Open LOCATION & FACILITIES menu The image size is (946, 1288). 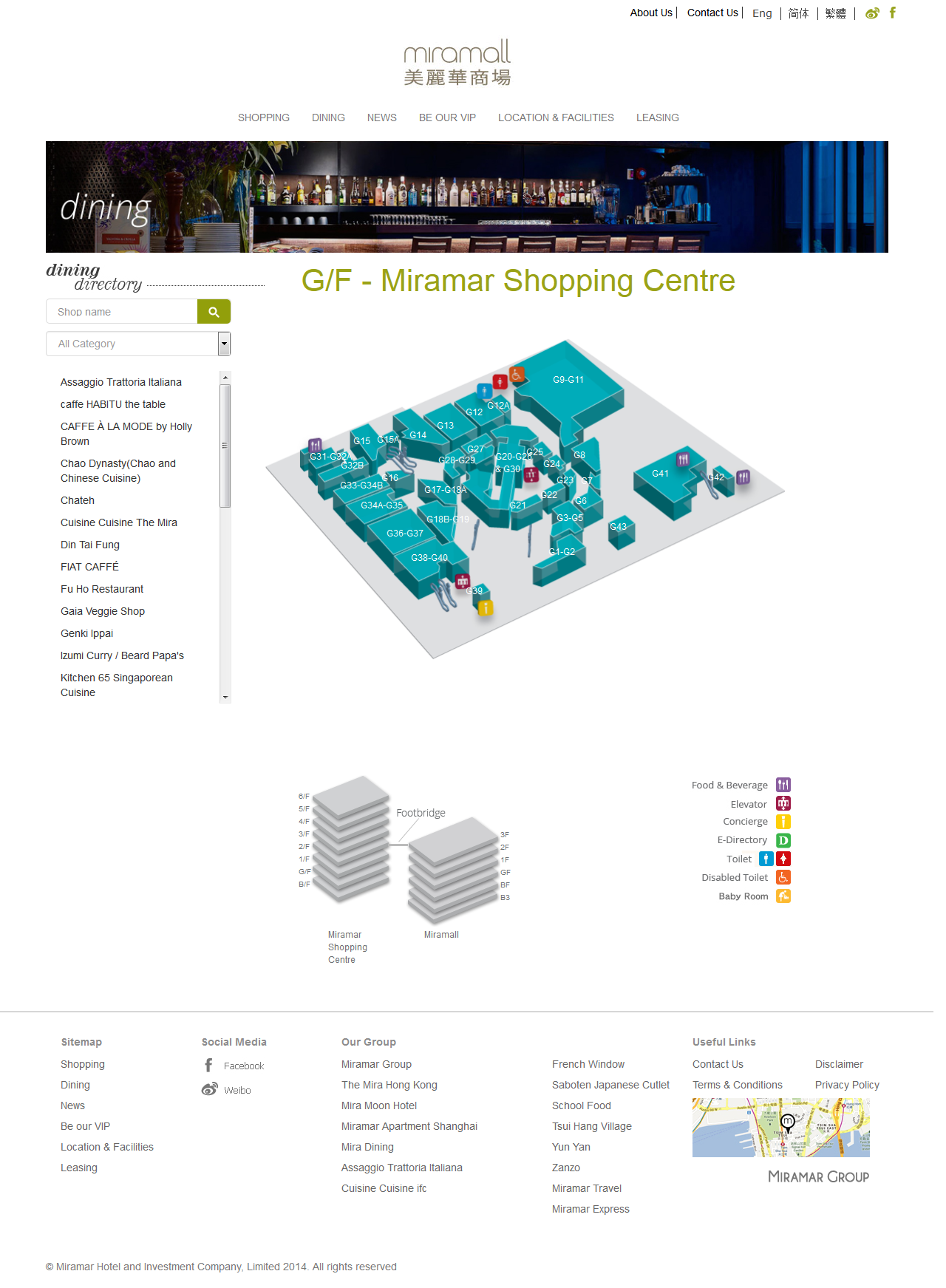556,117
